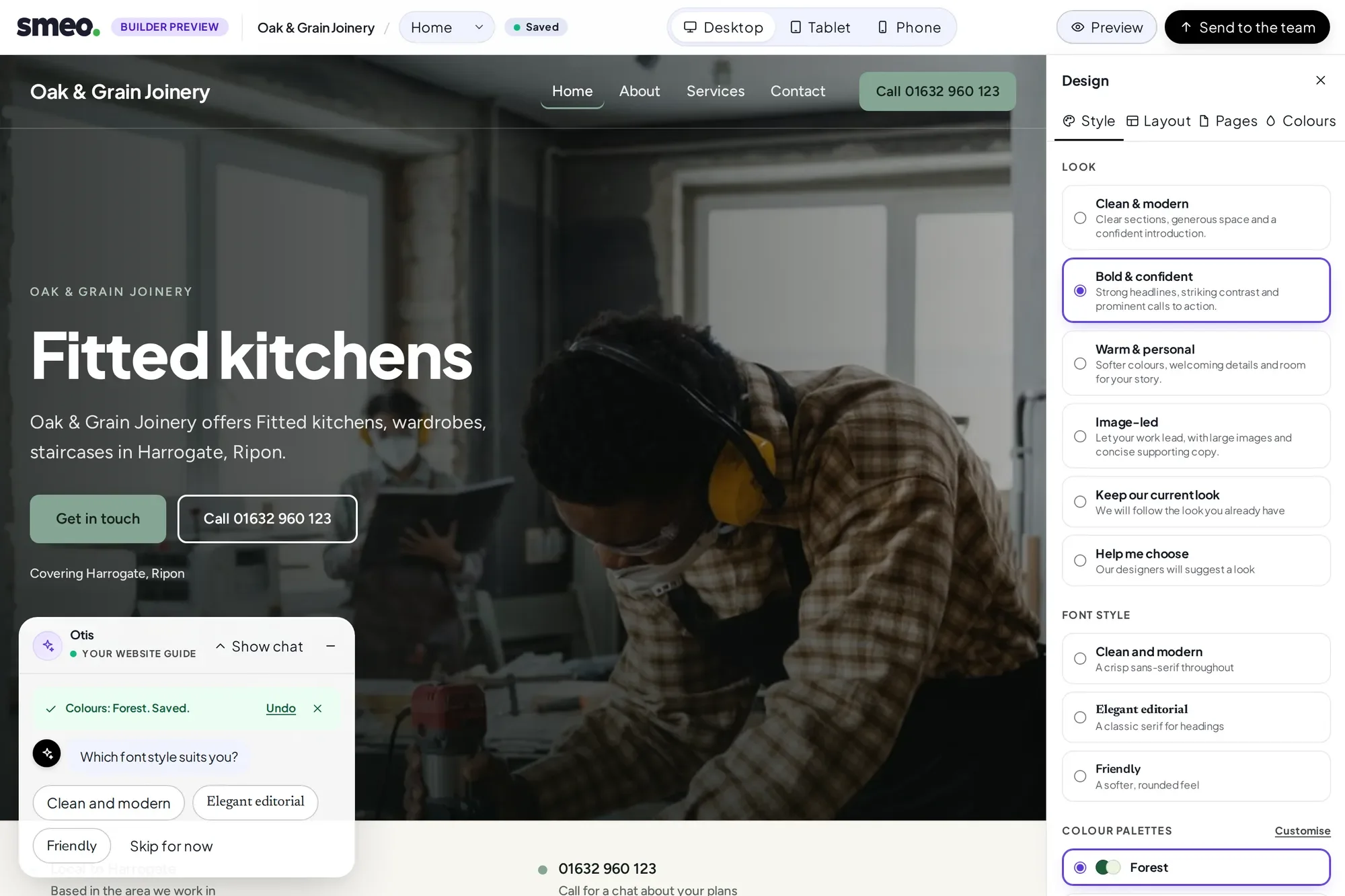Minimize the Otis chat widget
Viewport: 1345px width, 896px height.
pyautogui.click(x=330, y=646)
